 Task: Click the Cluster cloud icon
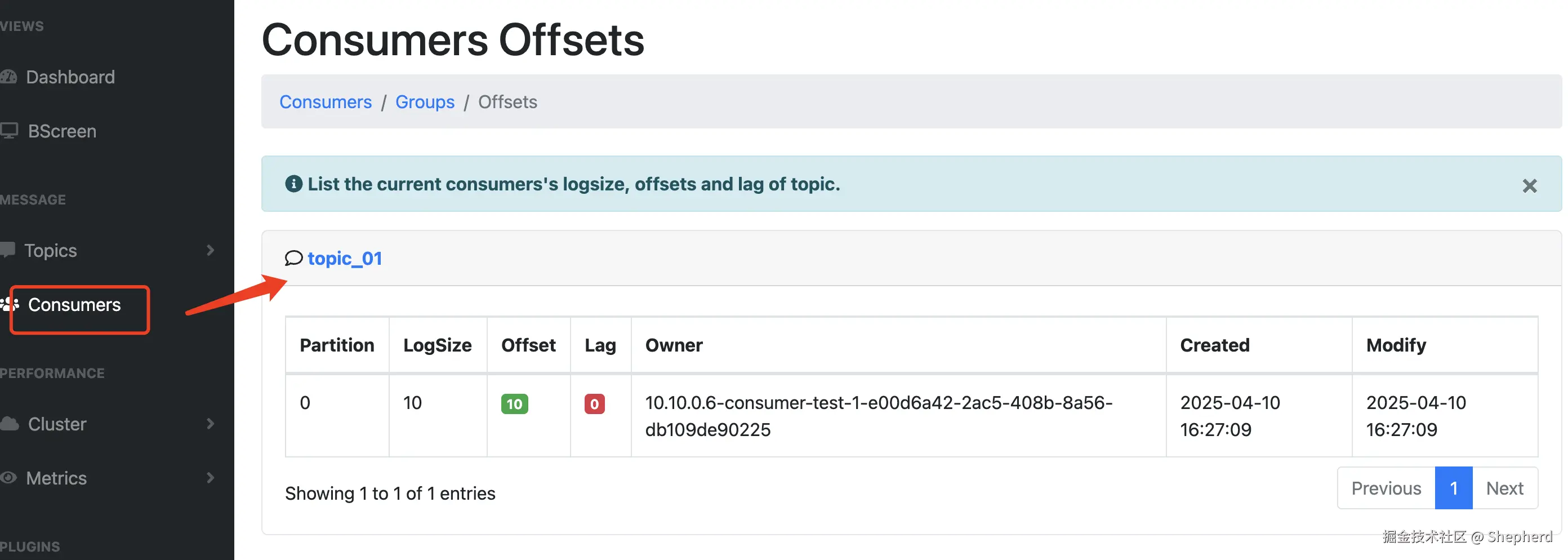pyautogui.click(x=9, y=424)
